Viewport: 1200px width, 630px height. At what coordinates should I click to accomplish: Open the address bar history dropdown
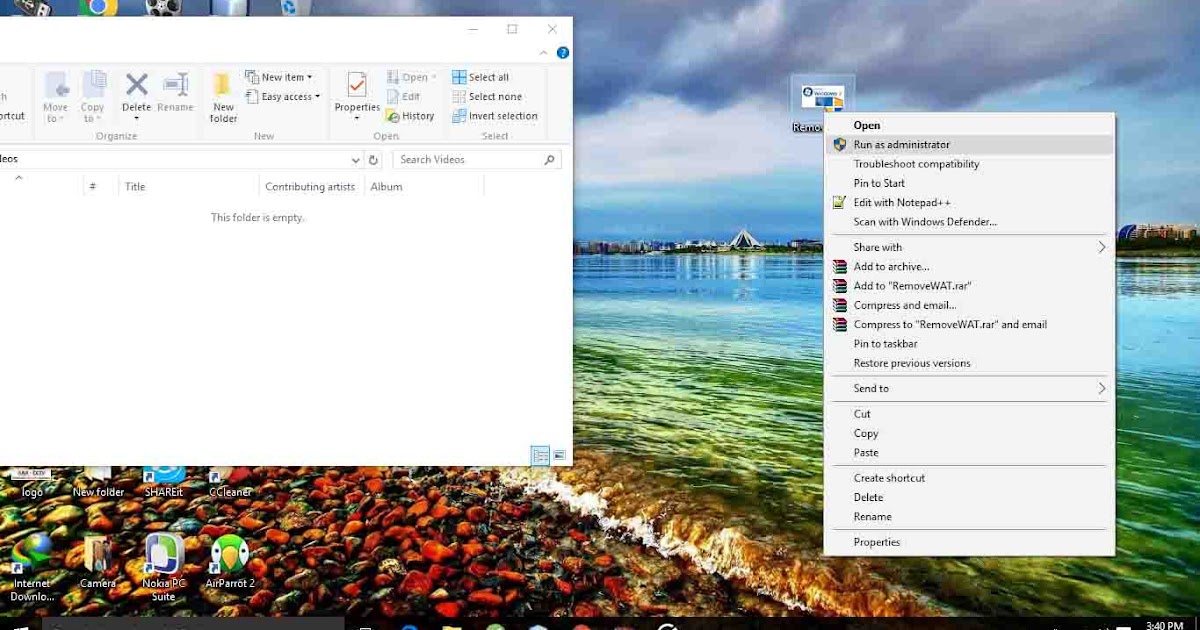point(355,159)
